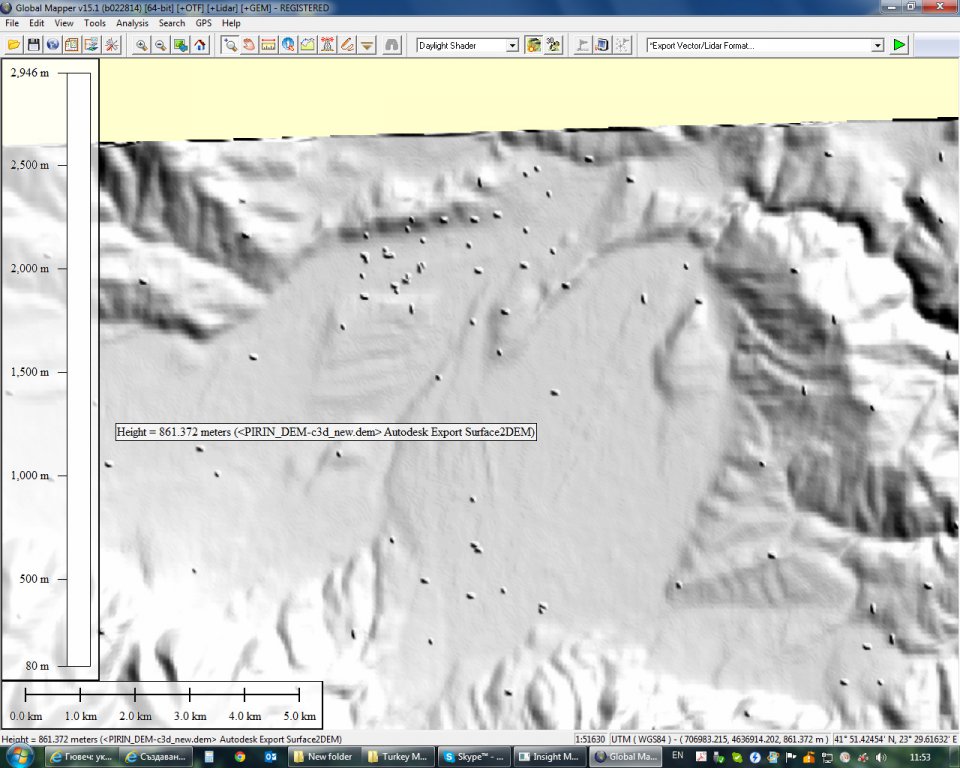Activate the Zoom tool toggle in toolbar

point(229,45)
